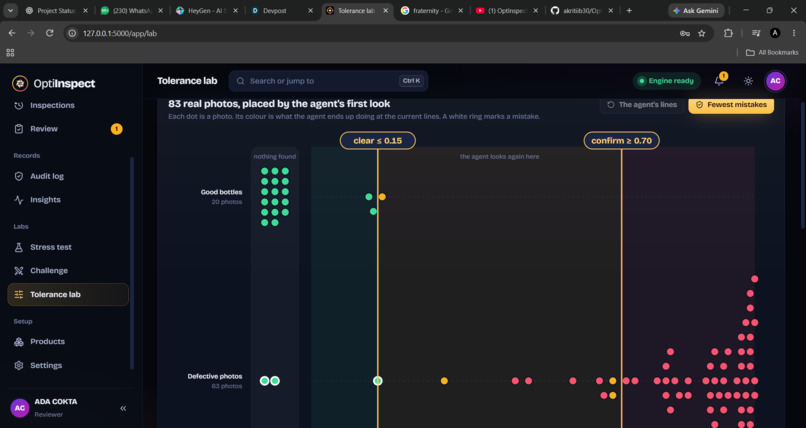Open notifications bell
Screen dimensions: 806x428
click(719, 81)
